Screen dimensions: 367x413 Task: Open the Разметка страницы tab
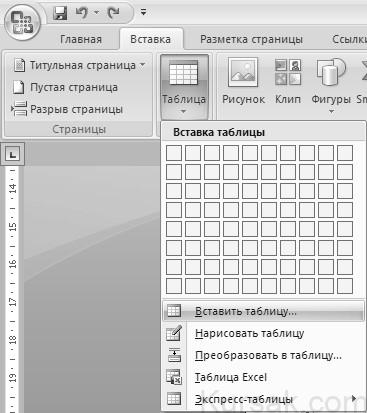coord(251,39)
